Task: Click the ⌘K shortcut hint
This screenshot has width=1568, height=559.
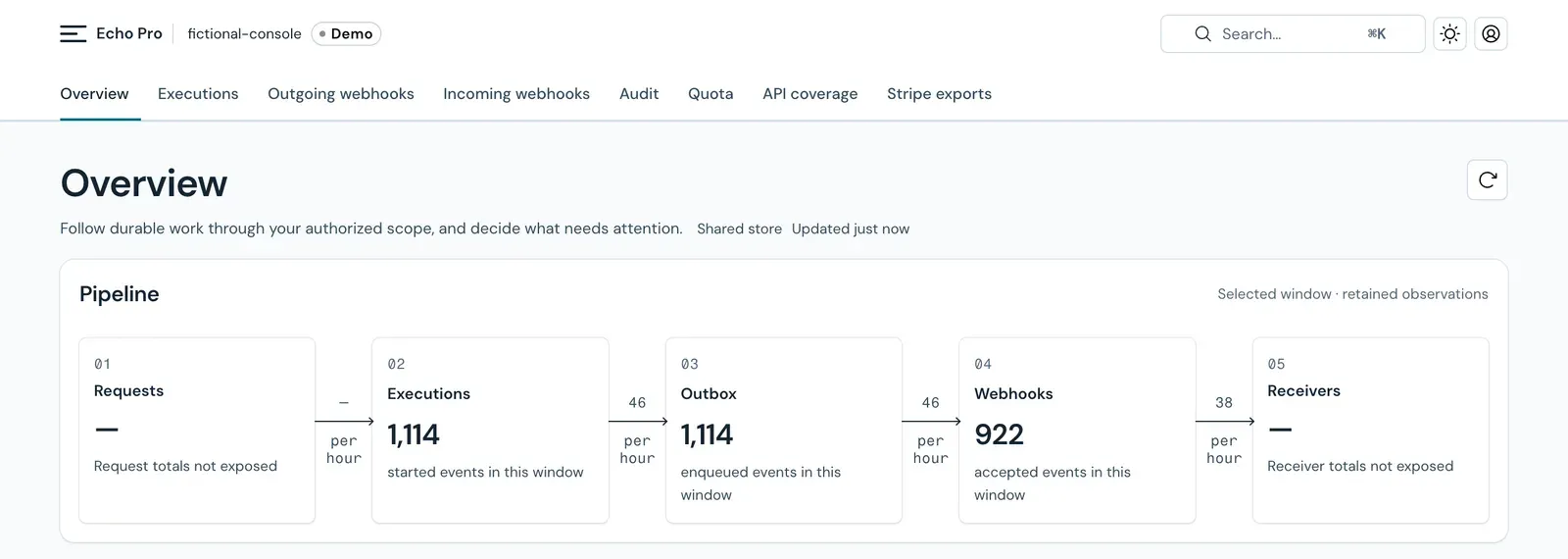Action: [1377, 33]
